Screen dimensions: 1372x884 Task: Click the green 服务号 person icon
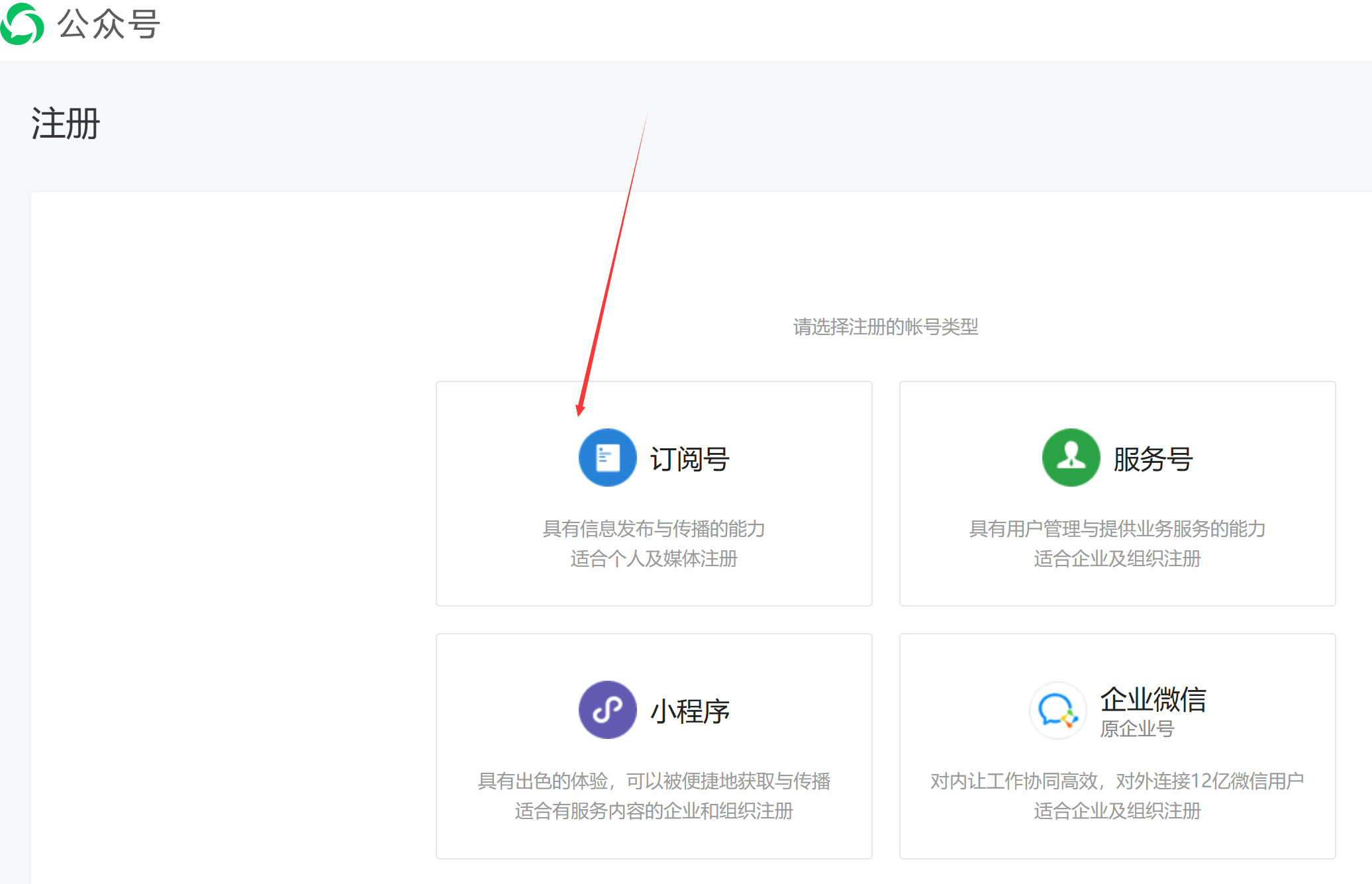click(1071, 458)
